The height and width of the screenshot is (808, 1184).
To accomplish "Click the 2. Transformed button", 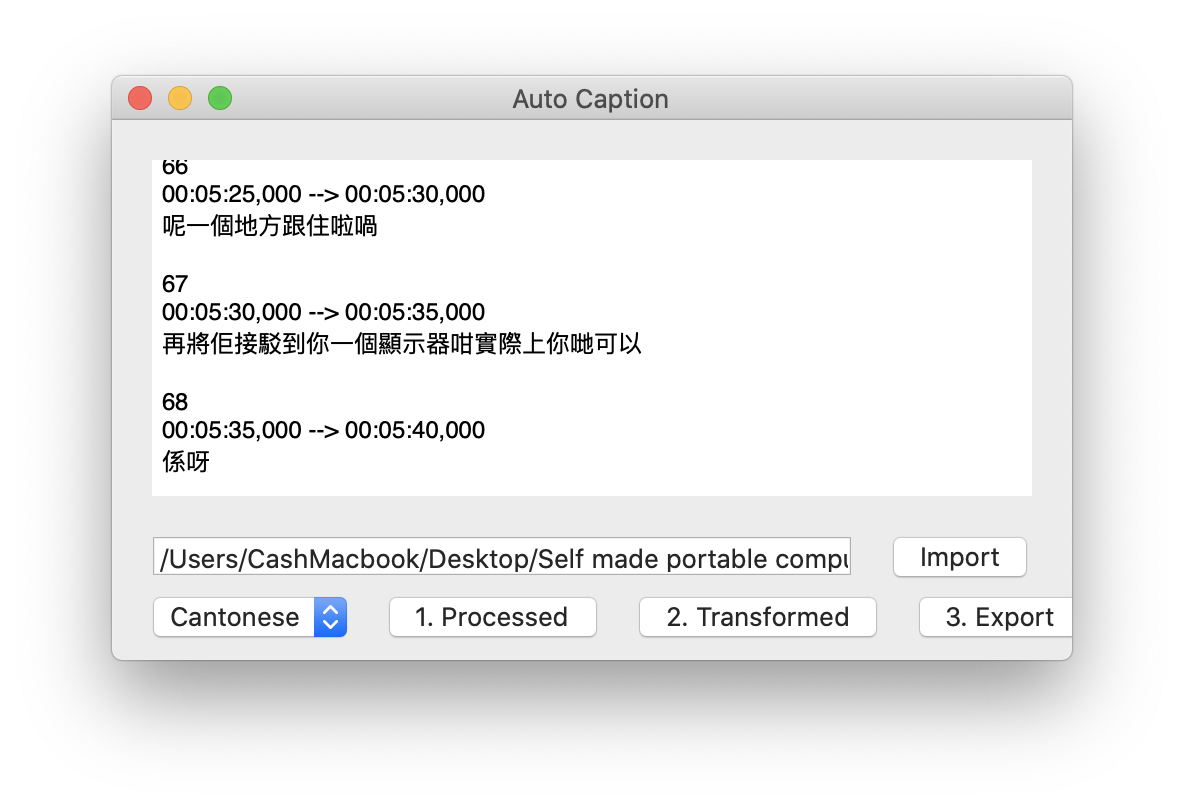I will 757,617.
